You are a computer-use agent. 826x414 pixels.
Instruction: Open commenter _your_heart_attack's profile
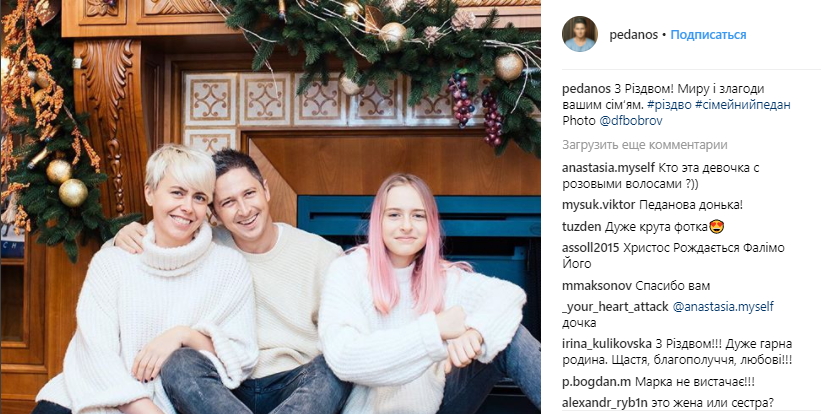(x=615, y=307)
